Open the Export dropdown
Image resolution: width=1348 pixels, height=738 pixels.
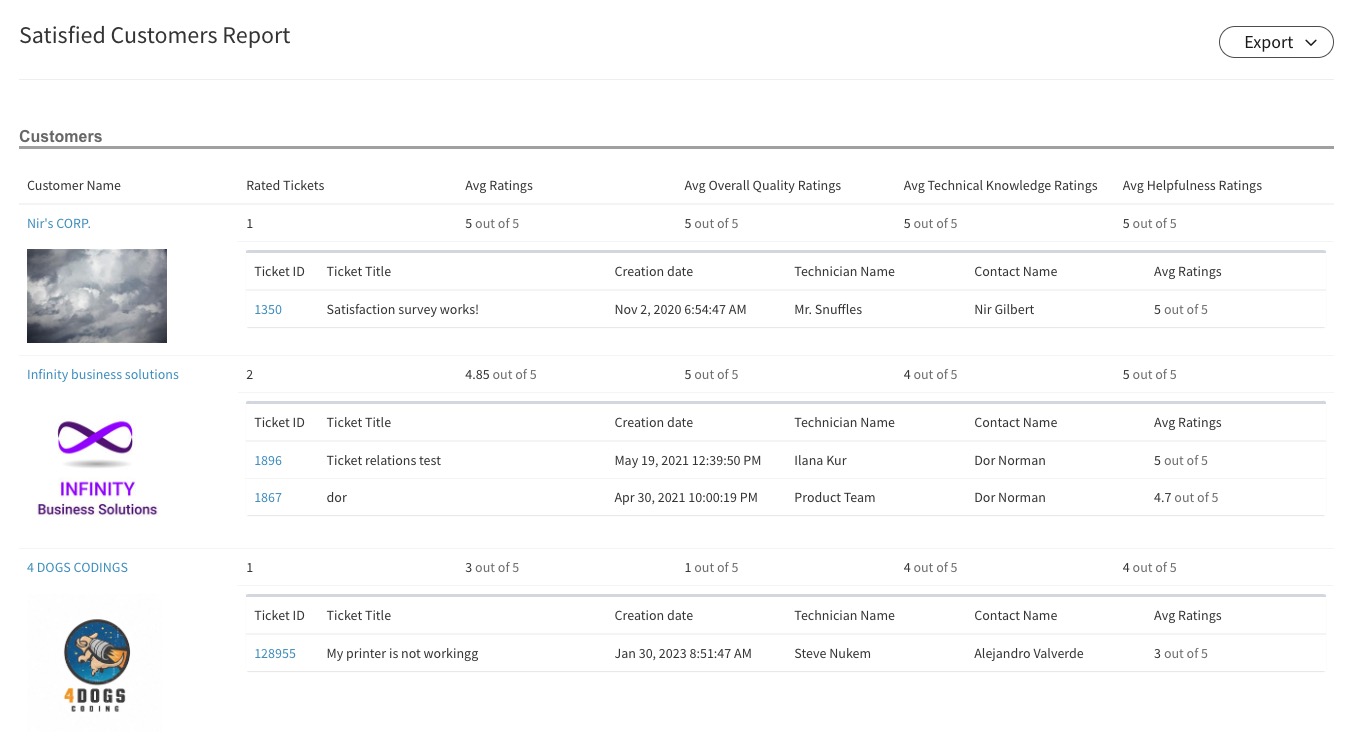coord(1276,42)
